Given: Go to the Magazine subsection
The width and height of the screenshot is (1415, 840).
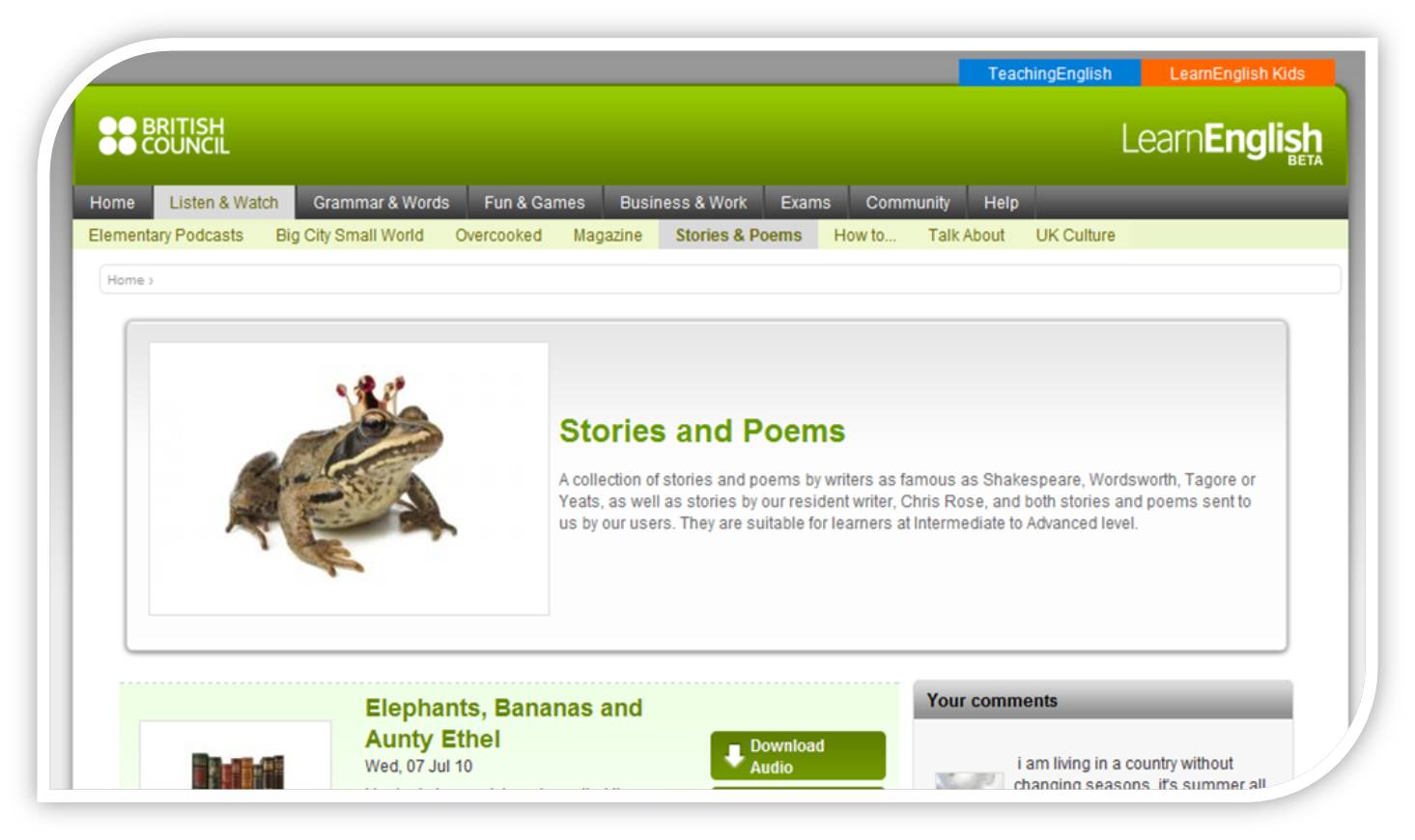Looking at the screenshot, I should pos(607,236).
